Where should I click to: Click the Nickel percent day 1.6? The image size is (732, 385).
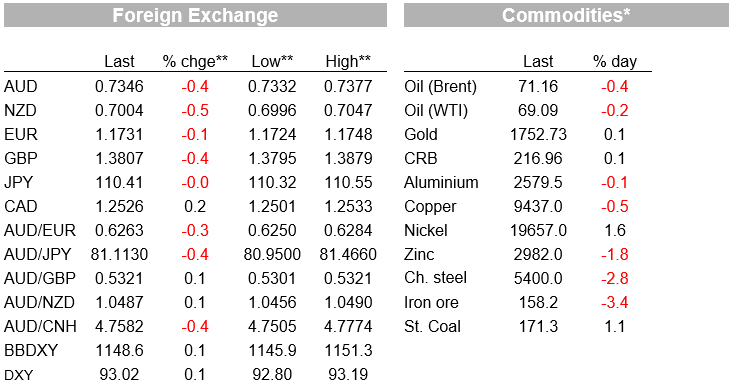coord(614,231)
